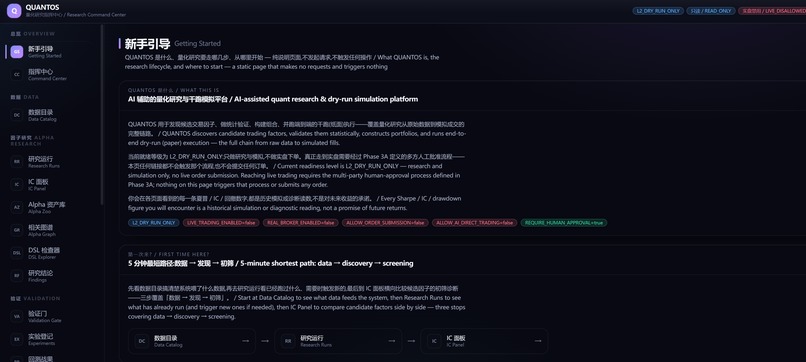Screen dimensions: 806x362
Task: Click the RF Findings sidebar icon
Action: tap(17, 275)
